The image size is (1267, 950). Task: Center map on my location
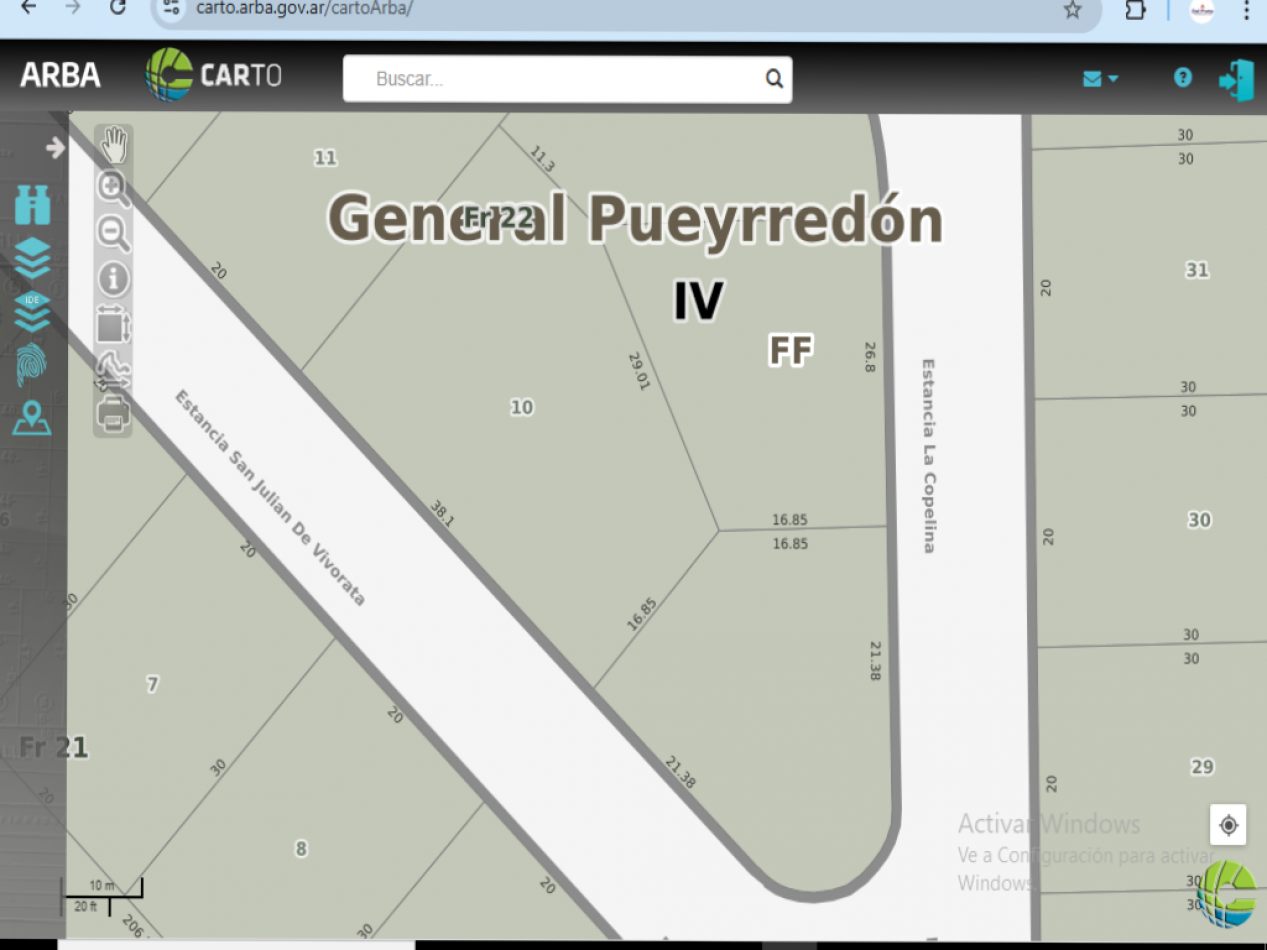pyautogui.click(x=1228, y=825)
